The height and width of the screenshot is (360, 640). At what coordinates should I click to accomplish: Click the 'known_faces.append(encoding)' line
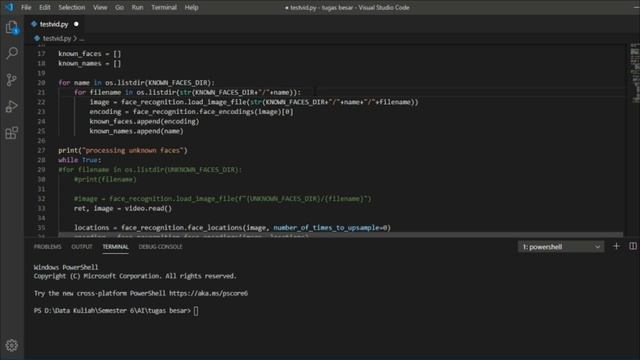click(x=144, y=121)
